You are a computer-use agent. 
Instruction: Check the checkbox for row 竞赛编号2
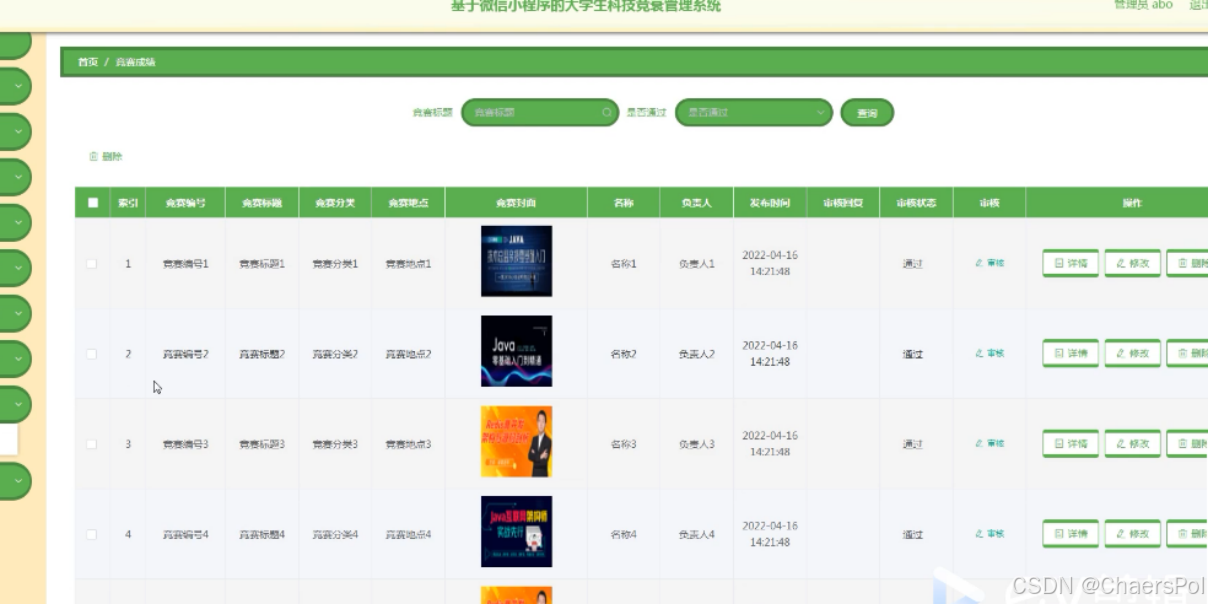point(92,354)
